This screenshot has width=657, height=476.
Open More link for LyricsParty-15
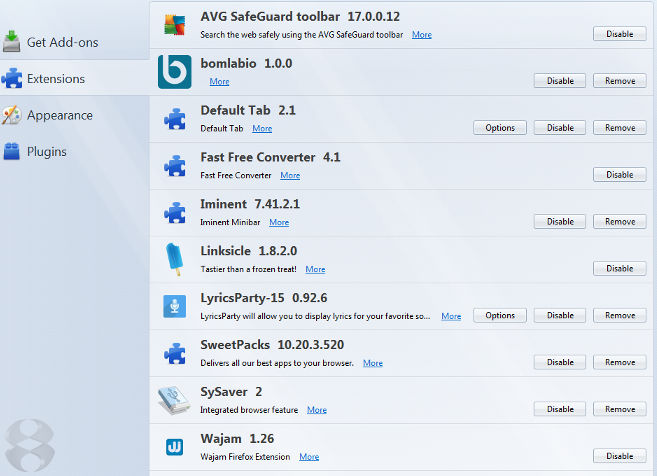(451, 316)
